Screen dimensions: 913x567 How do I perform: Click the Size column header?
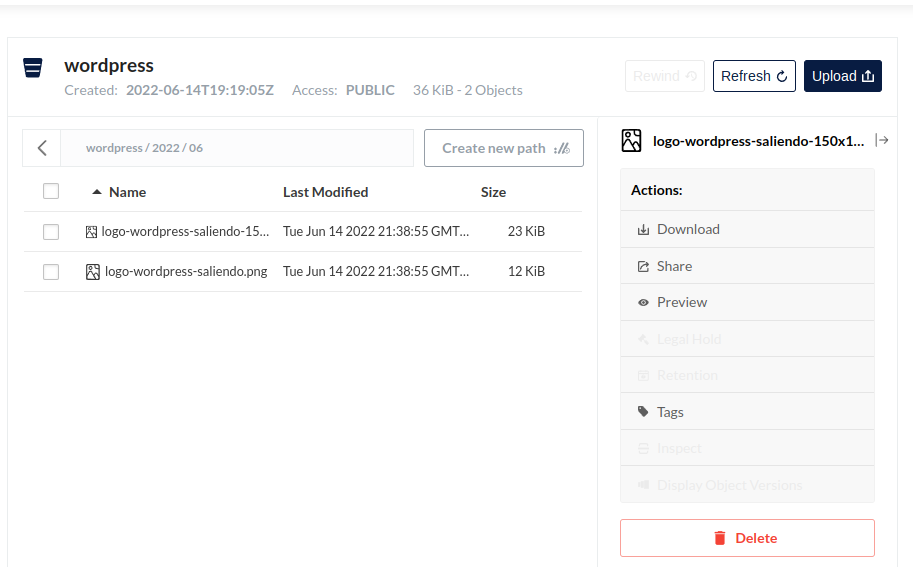(x=493, y=192)
